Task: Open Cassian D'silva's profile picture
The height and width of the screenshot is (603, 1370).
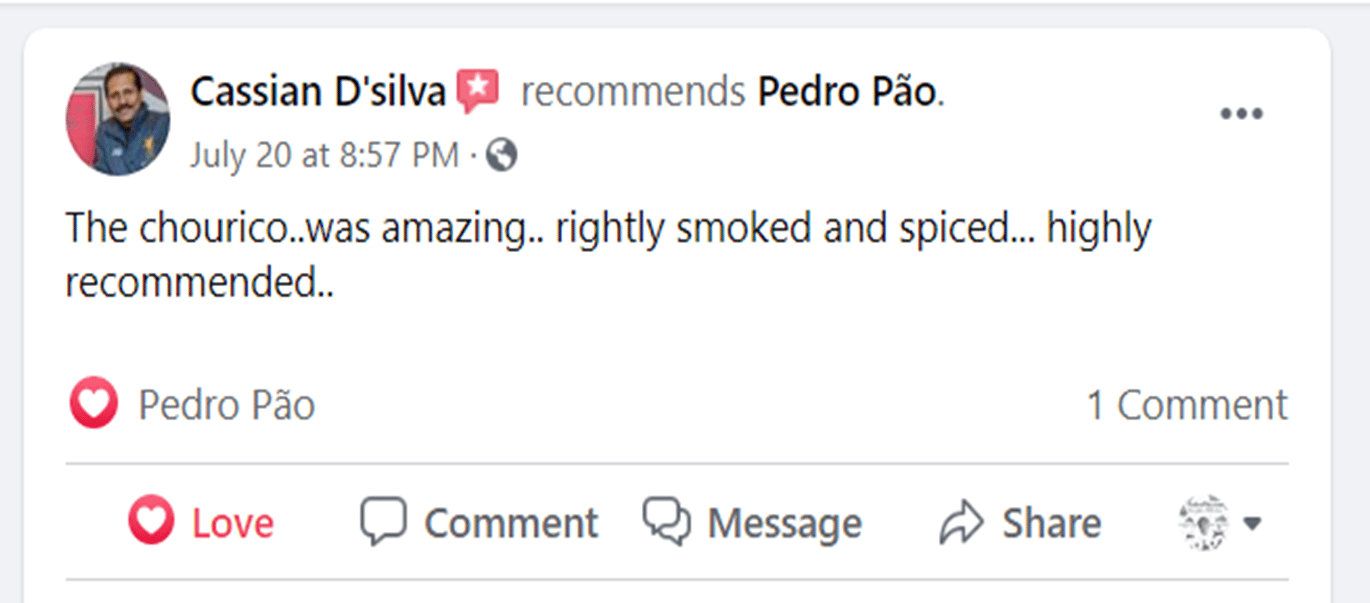Action: click(118, 119)
